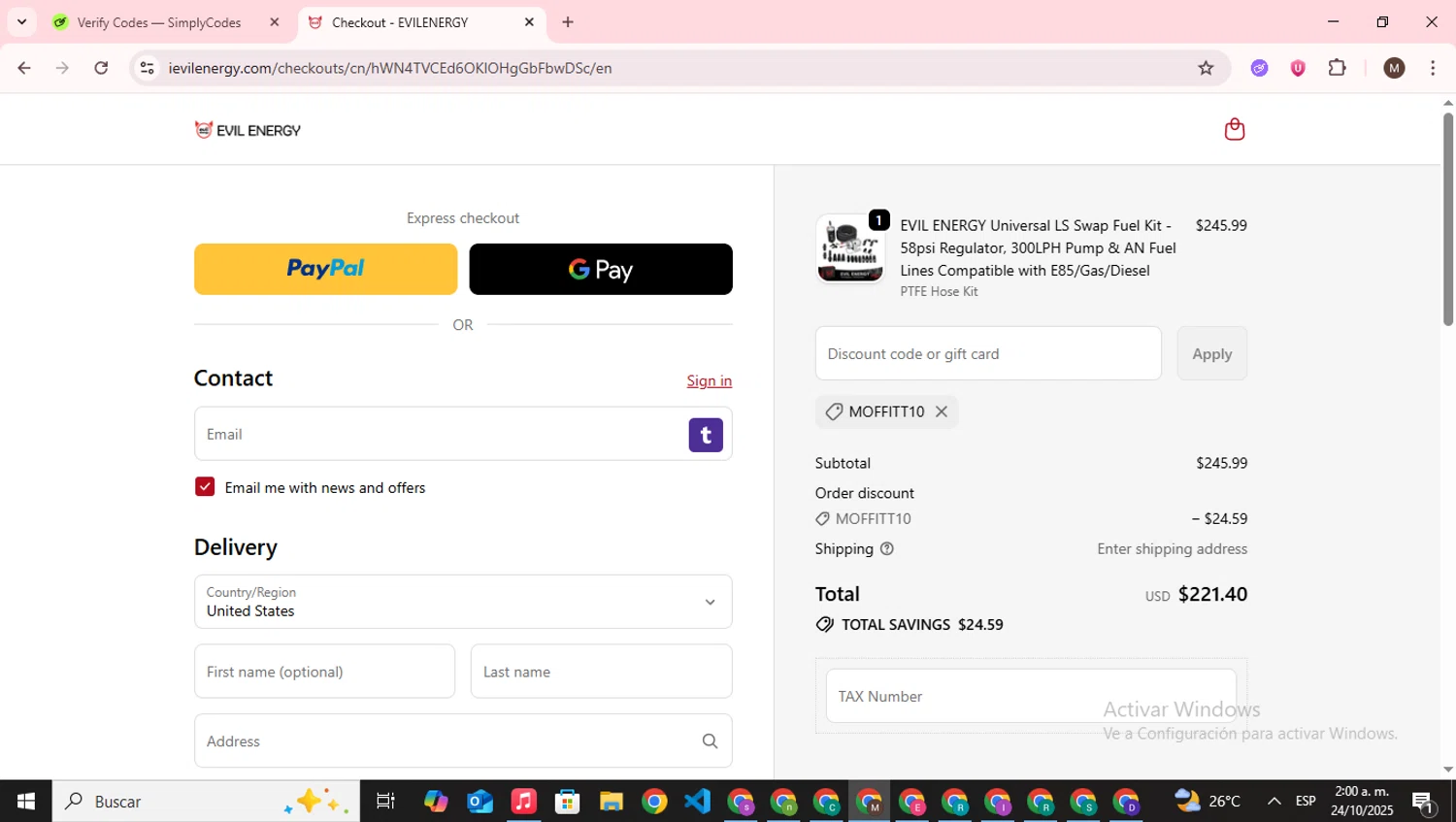The width and height of the screenshot is (1456, 822).
Task: Open Outlook from the taskbar
Action: tap(480, 802)
